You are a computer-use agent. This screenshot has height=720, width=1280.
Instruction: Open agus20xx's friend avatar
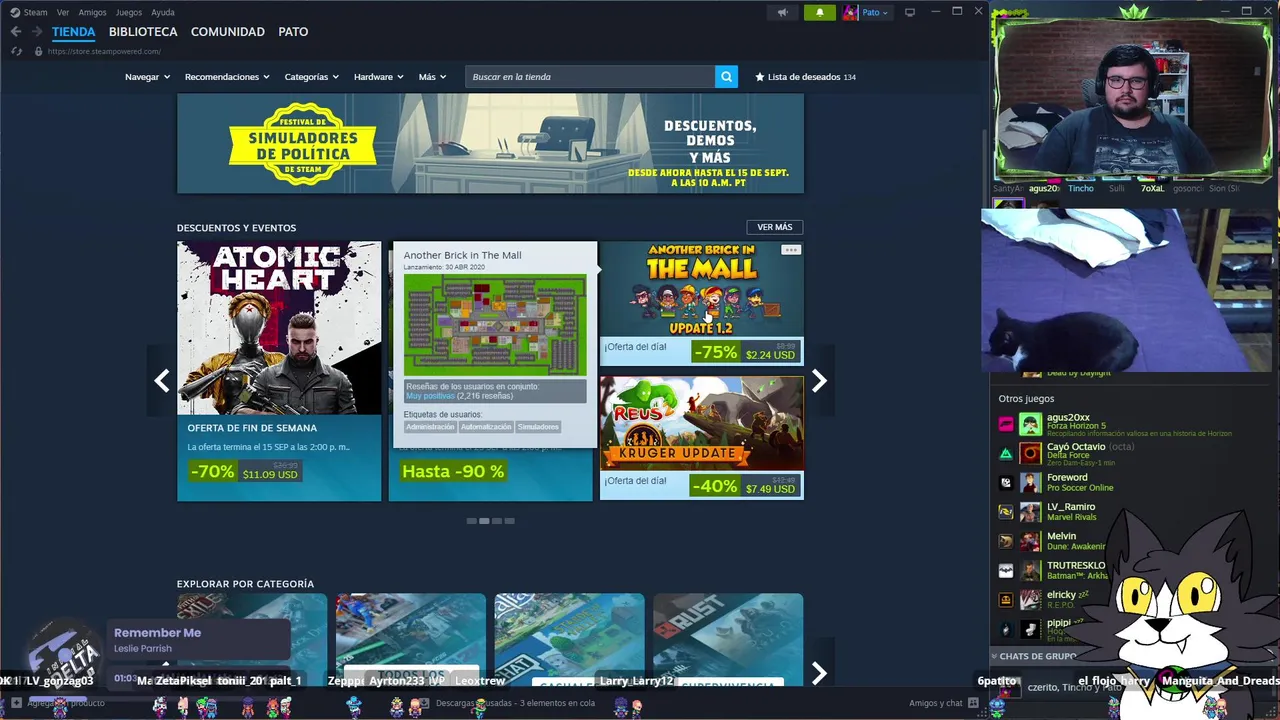tap(1030, 424)
